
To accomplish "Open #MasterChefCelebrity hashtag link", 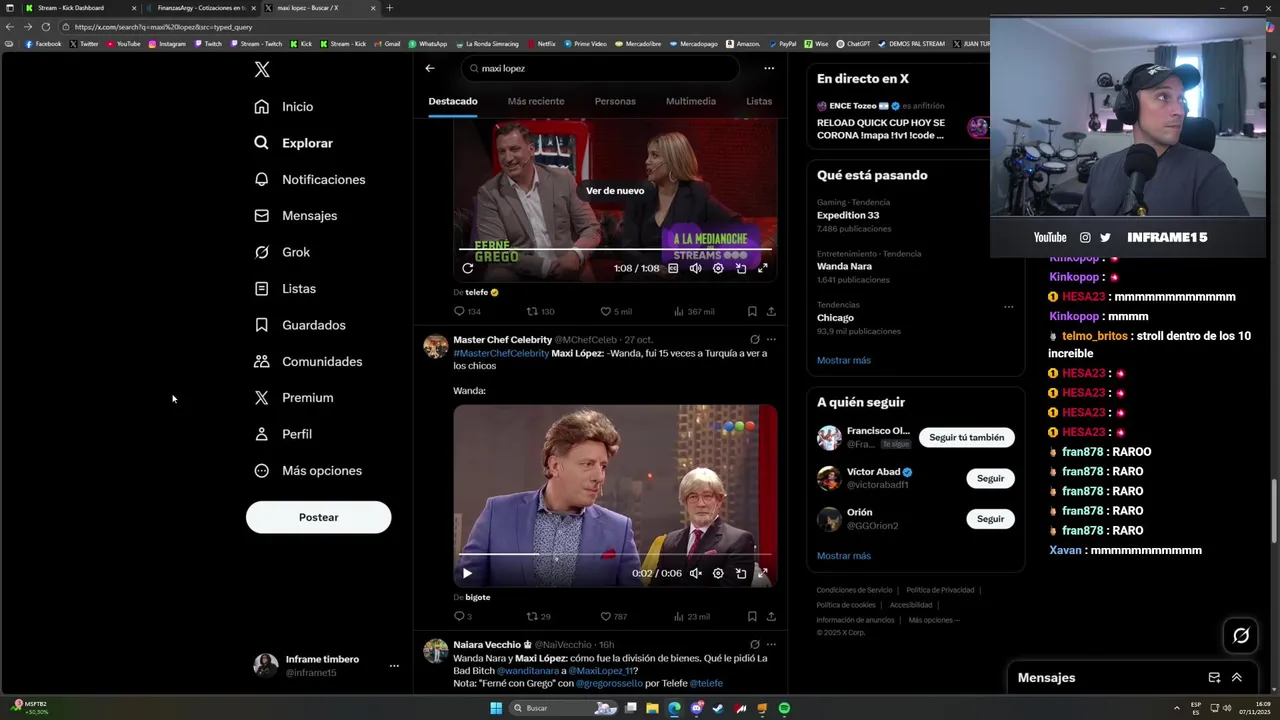I will 501,353.
